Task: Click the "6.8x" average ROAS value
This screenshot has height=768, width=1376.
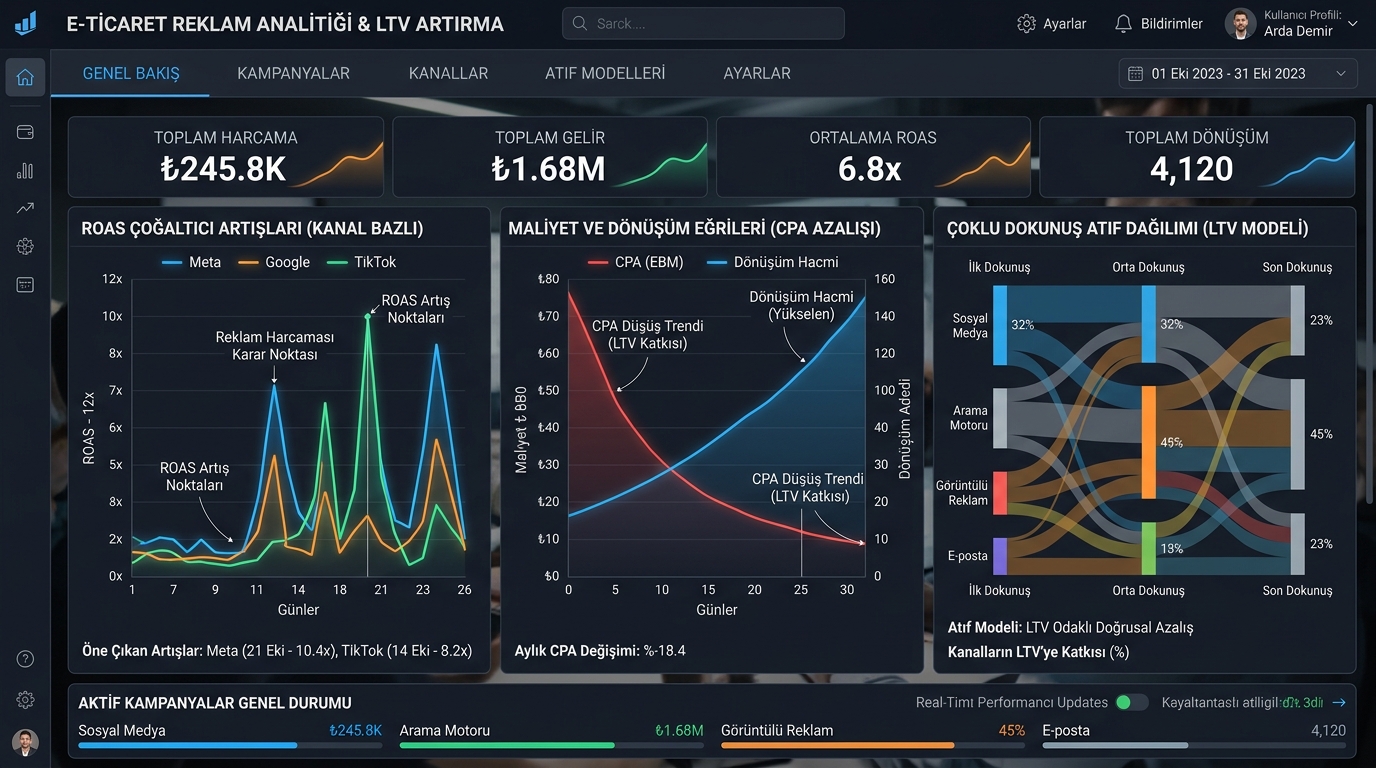Action: (x=869, y=170)
